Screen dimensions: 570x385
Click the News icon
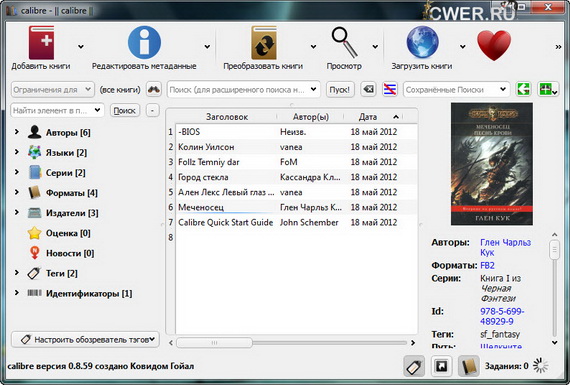35,253
